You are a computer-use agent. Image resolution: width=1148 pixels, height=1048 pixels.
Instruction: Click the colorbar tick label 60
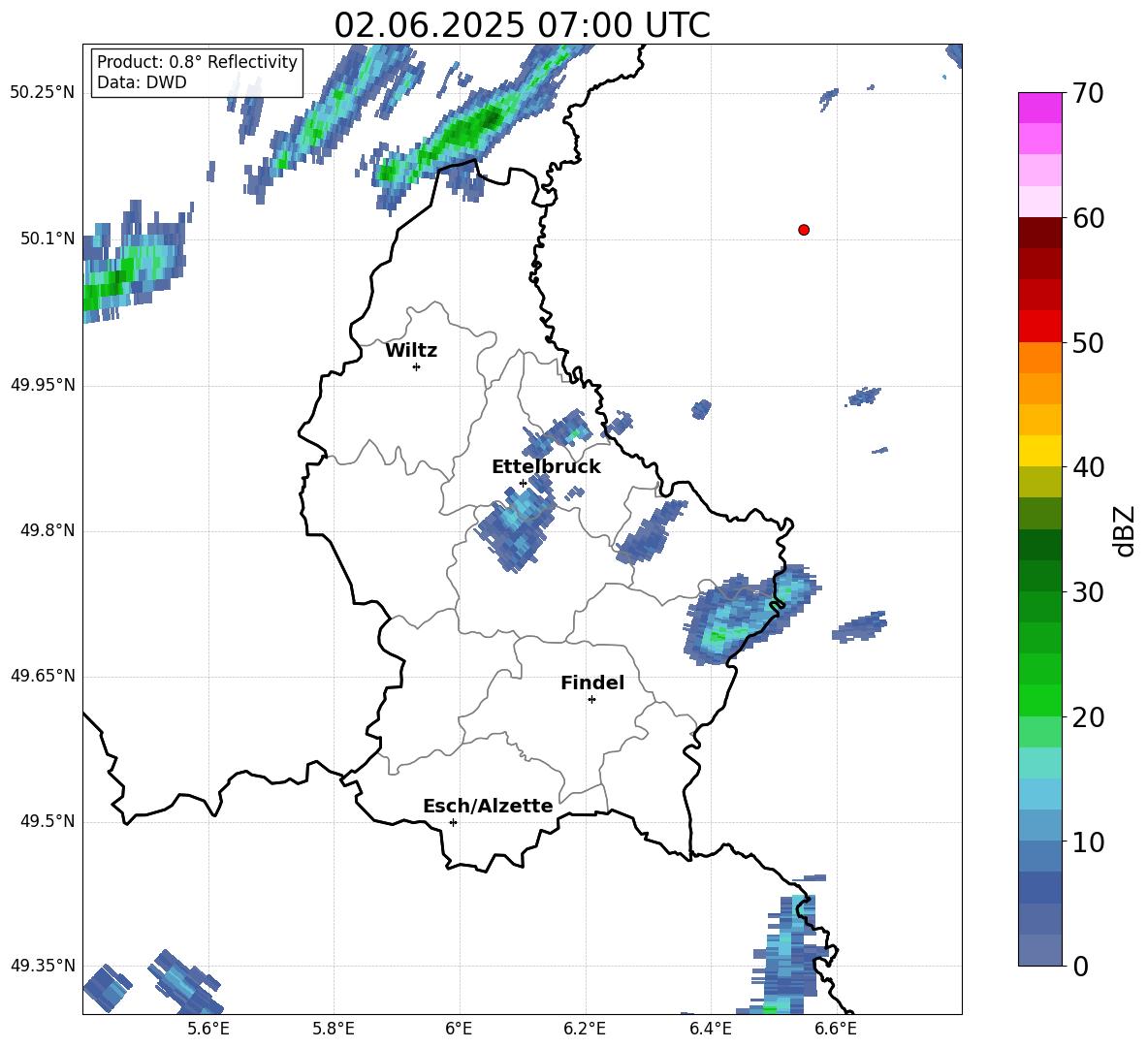[1089, 218]
